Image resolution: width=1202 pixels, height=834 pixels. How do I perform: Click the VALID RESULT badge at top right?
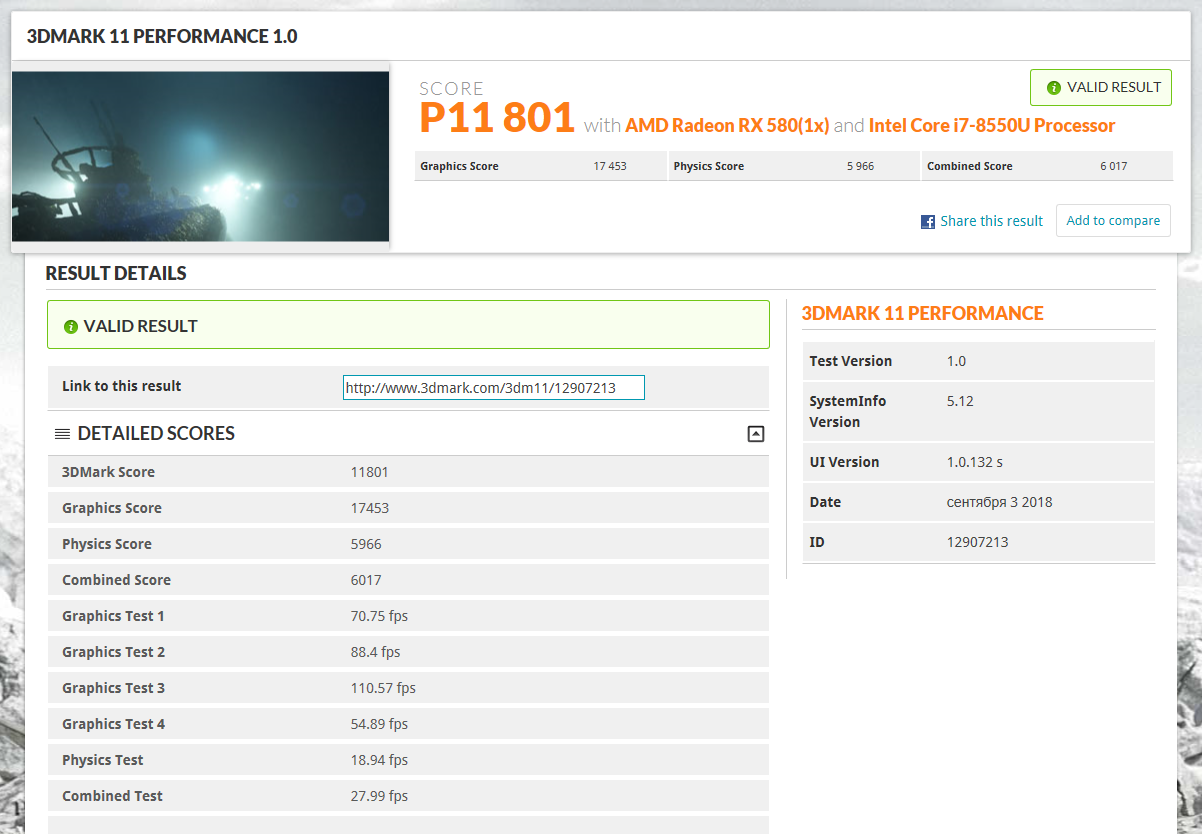pos(1101,88)
